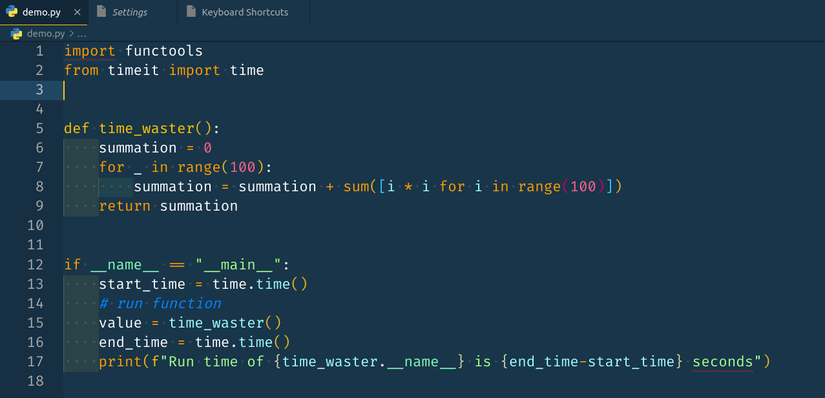Click the underlined word seconds in print statement
825x398 pixels.
click(723, 362)
